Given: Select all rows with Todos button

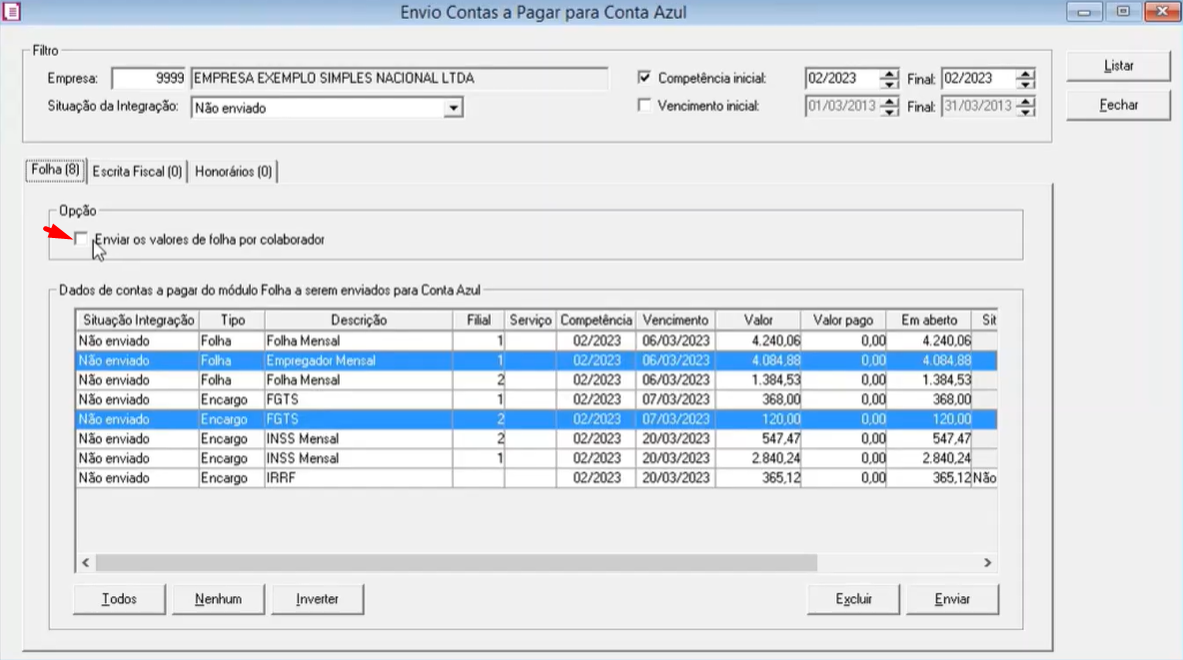Looking at the screenshot, I should point(119,599).
